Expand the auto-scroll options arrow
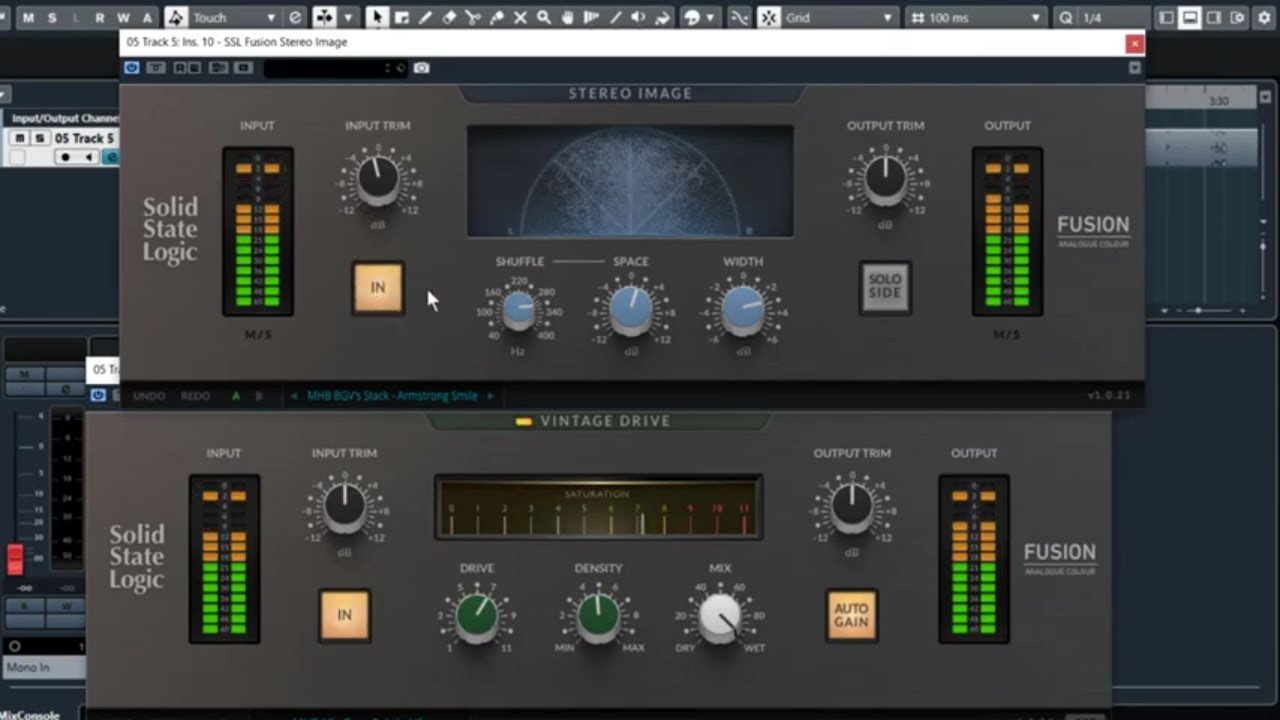 [x=348, y=17]
